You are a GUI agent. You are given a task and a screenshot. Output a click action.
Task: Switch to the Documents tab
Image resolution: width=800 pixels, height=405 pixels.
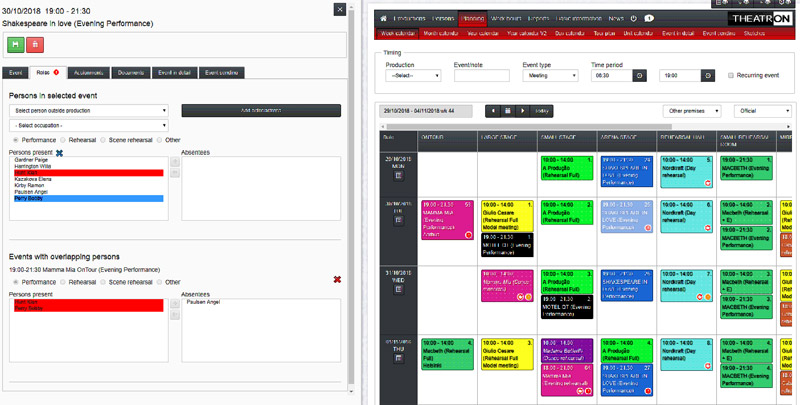coord(130,73)
